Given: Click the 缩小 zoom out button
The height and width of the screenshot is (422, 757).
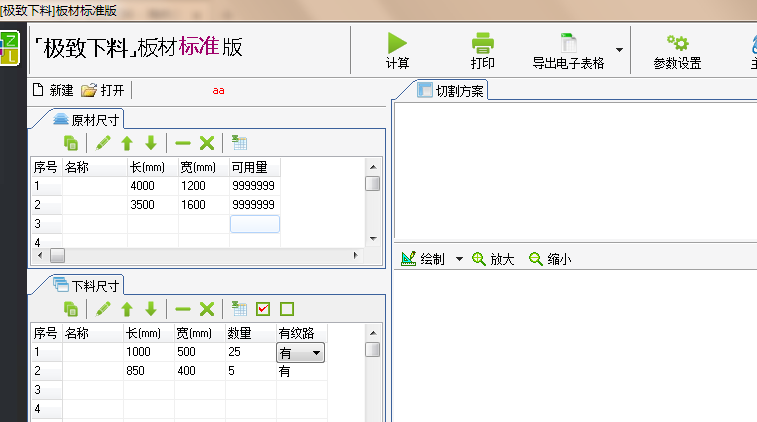Looking at the screenshot, I should click(x=550, y=259).
